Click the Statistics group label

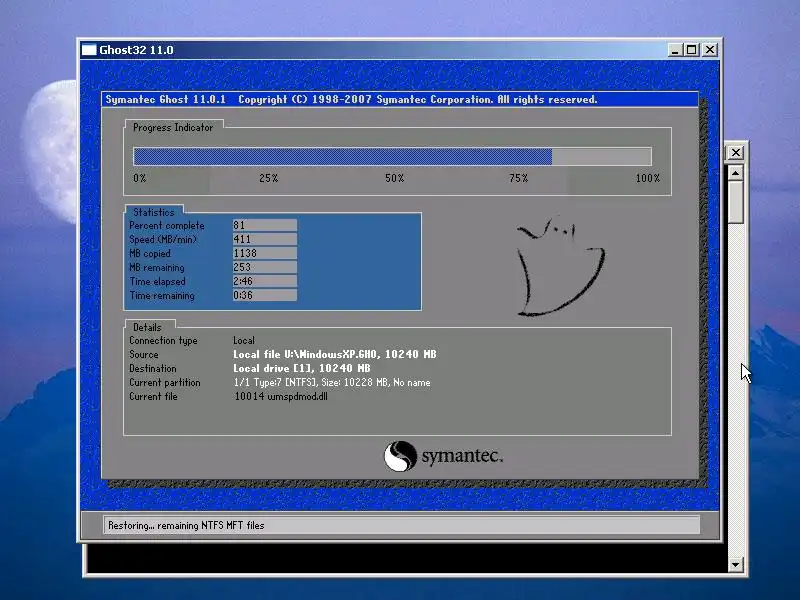click(154, 212)
